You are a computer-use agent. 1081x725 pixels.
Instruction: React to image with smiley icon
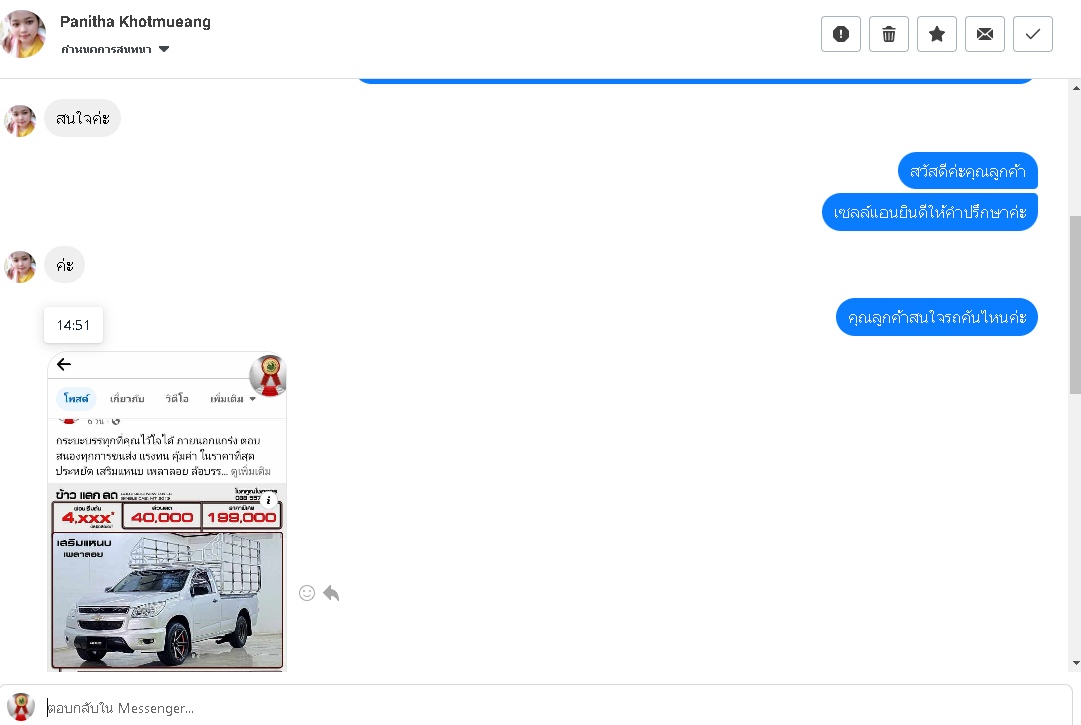point(307,593)
